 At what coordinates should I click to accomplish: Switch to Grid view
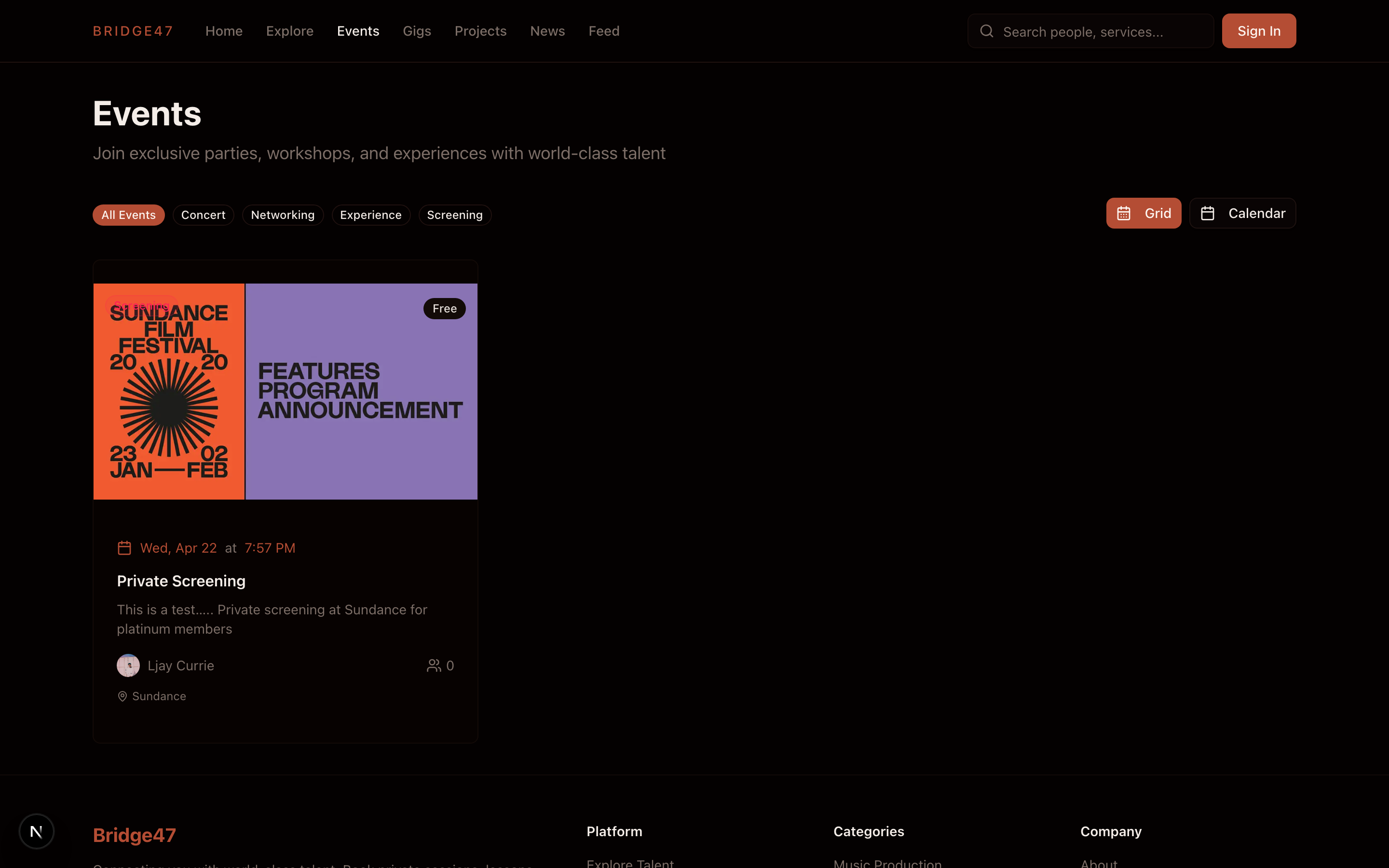1144,214
